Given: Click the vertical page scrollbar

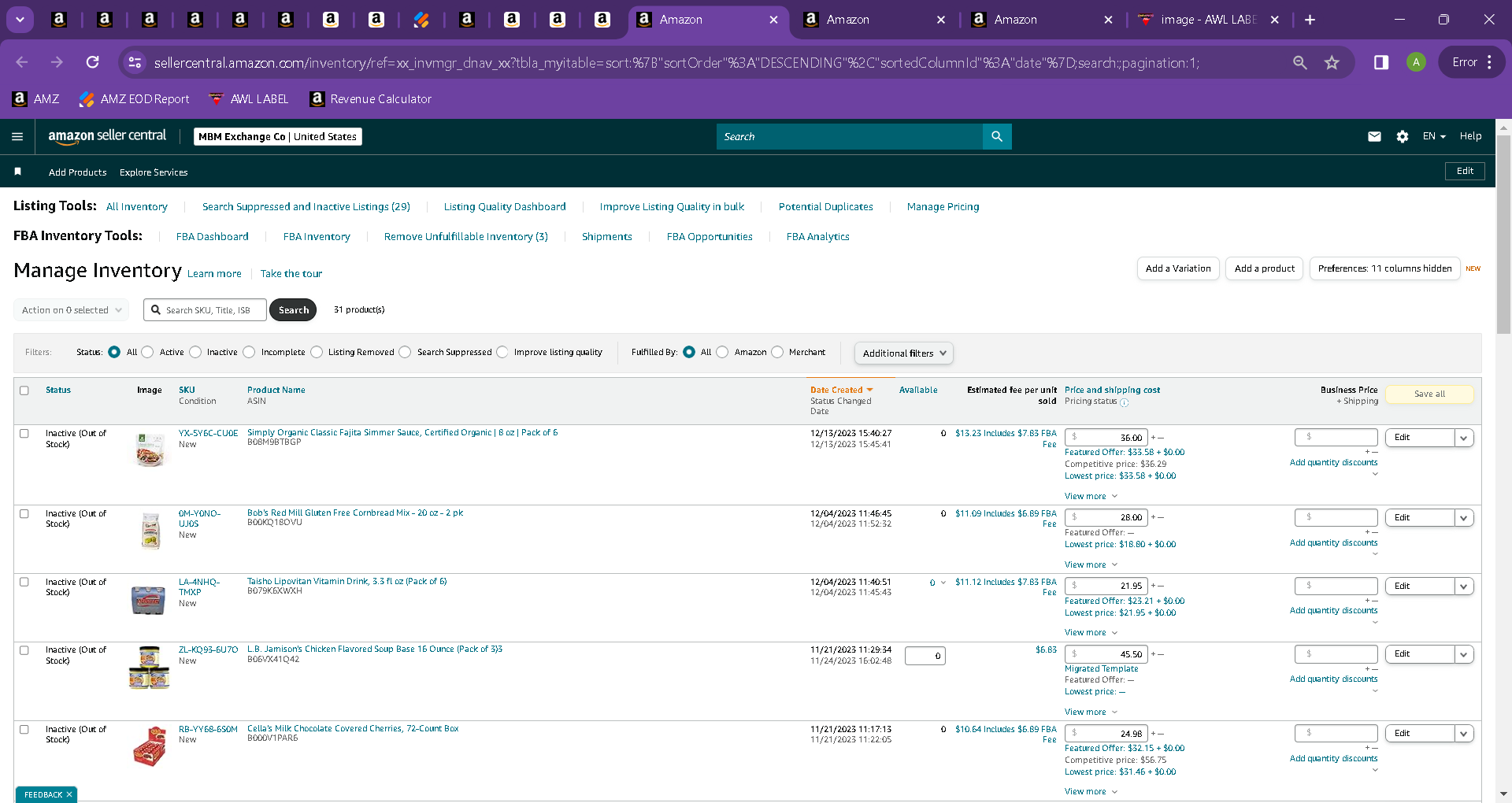Looking at the screenshot, I should [1503, 236].
